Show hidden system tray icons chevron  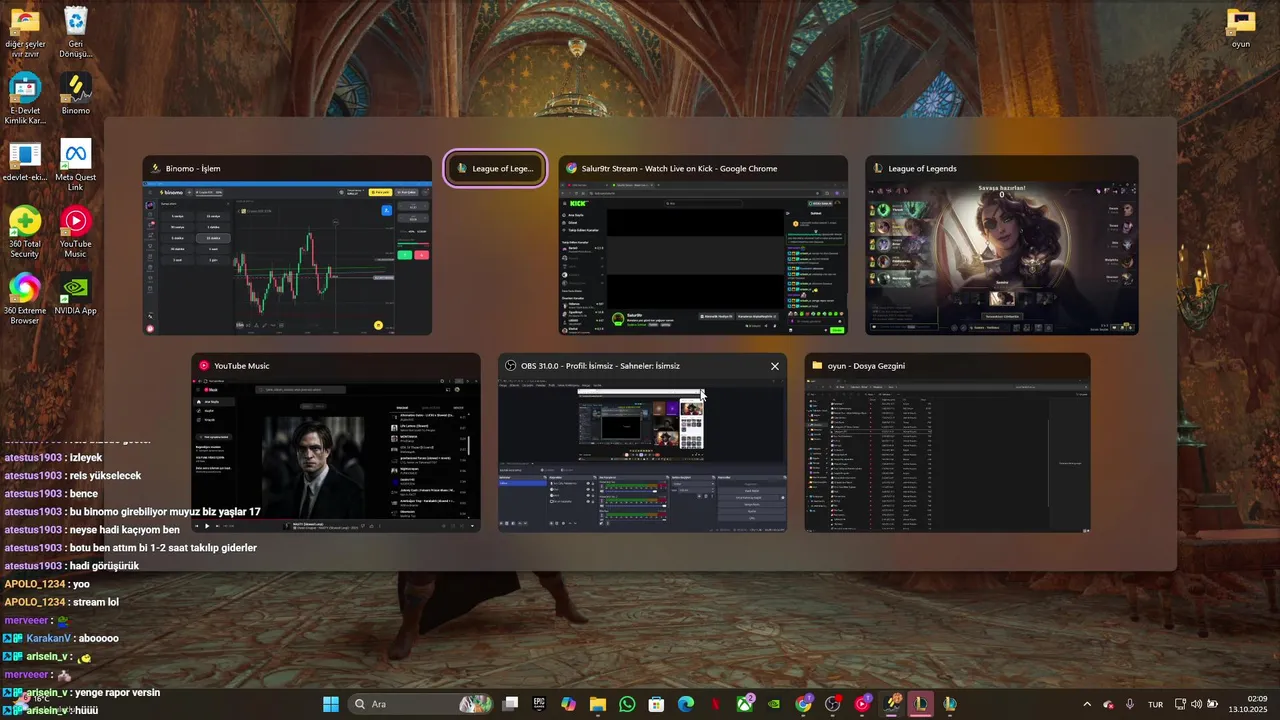click(1087, 704)
